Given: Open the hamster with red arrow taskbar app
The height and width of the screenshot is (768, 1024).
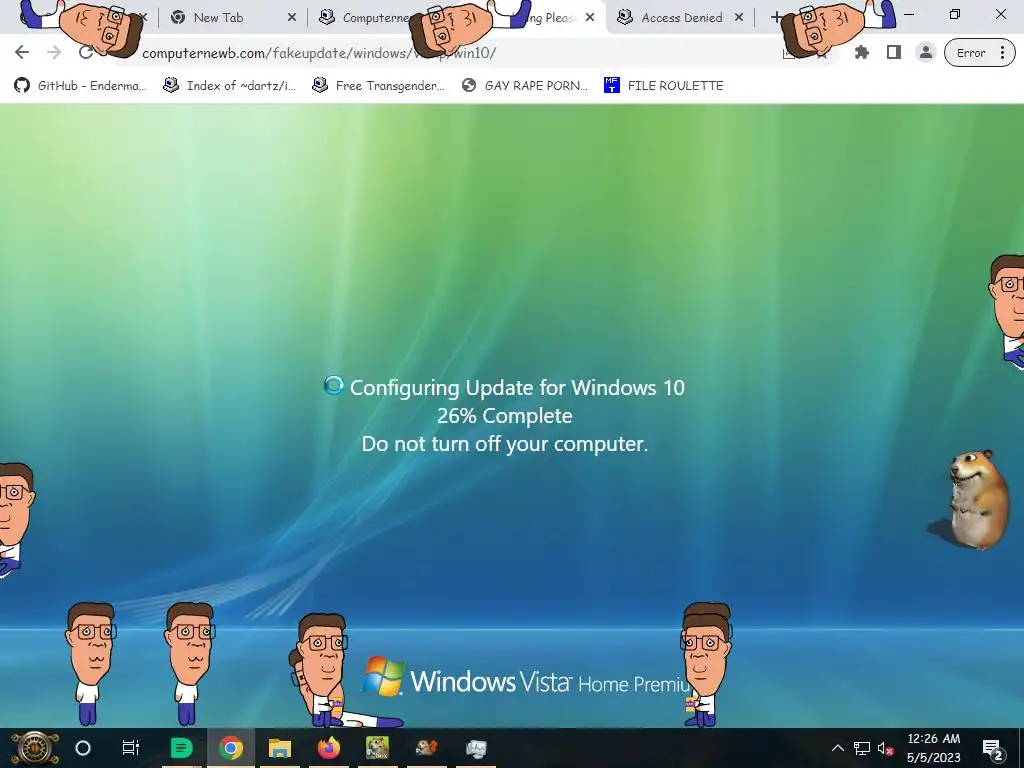Looking at the screenshot, I should (427, 748).
